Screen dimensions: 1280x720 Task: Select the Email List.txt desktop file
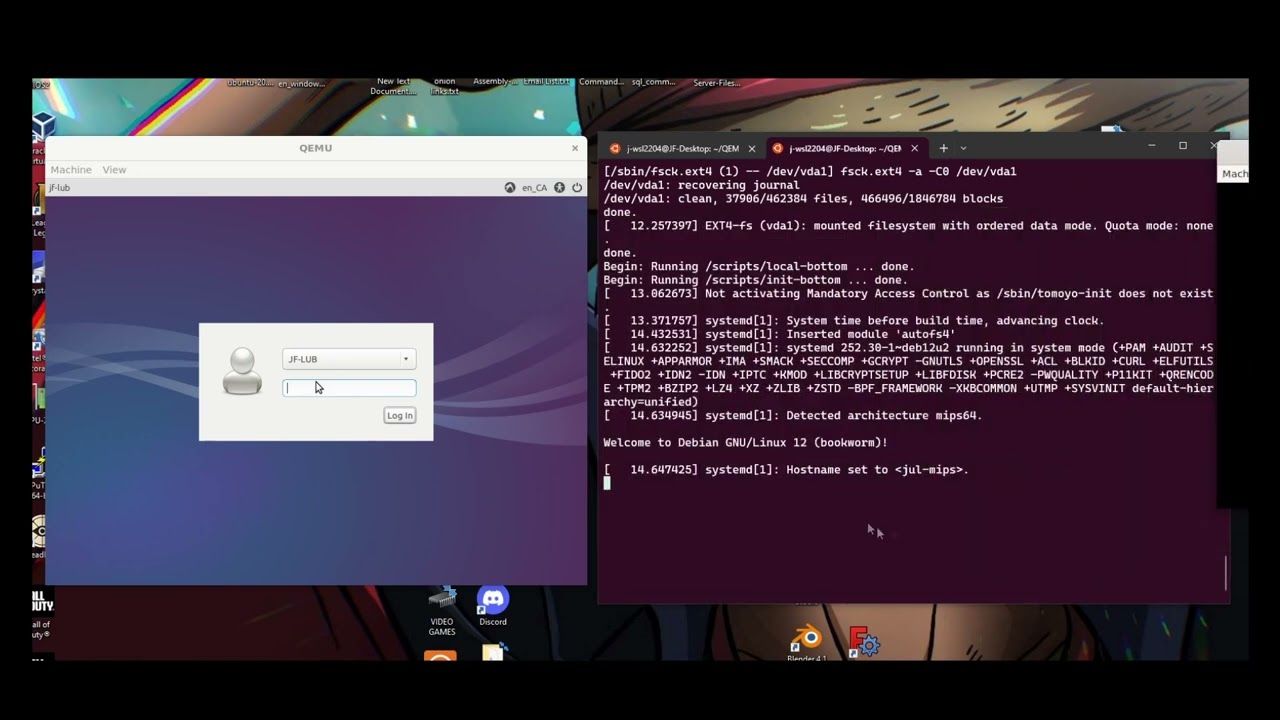click(x=546, y=82)
